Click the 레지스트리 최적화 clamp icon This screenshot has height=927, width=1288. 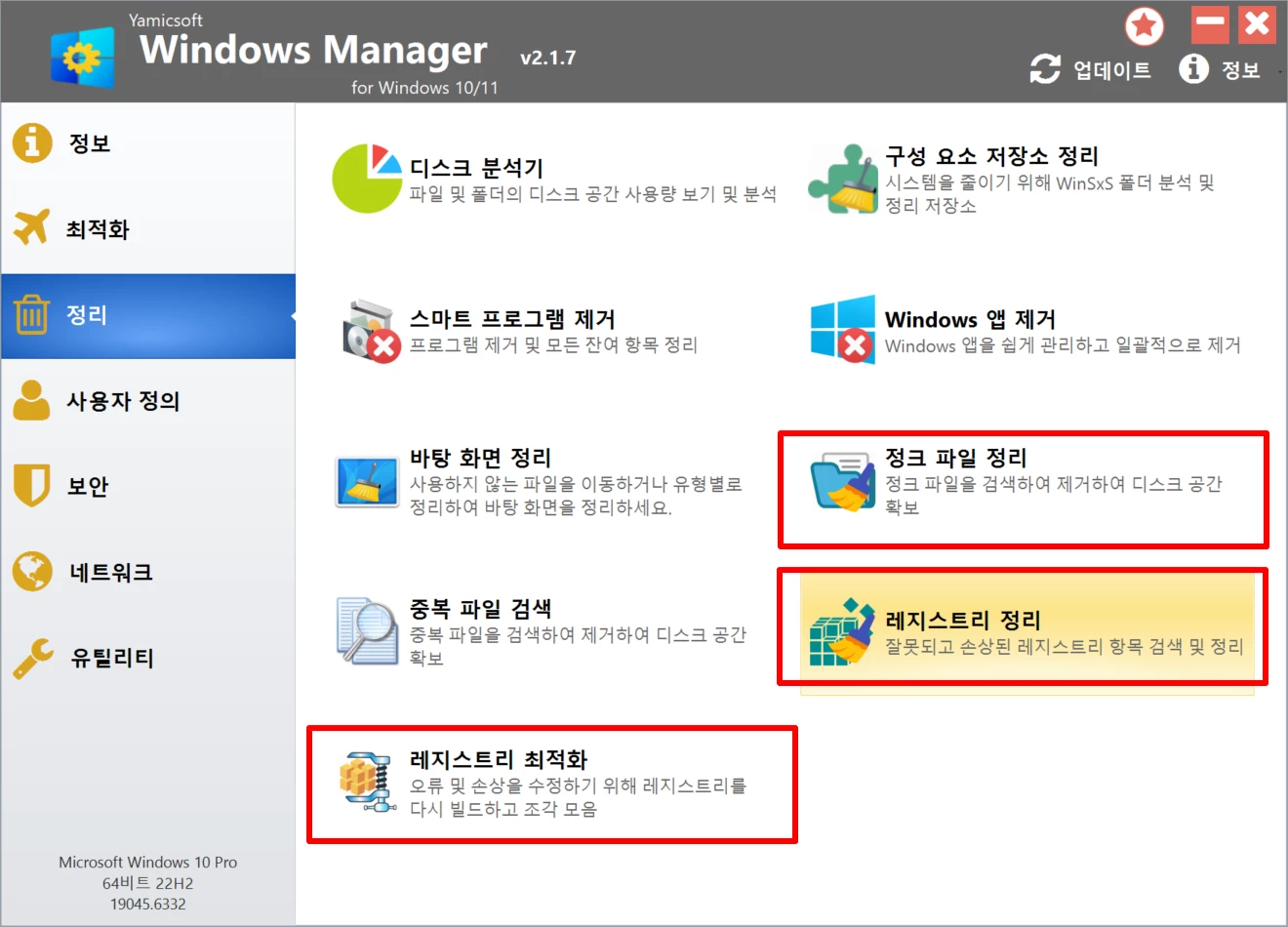point(368,783)
